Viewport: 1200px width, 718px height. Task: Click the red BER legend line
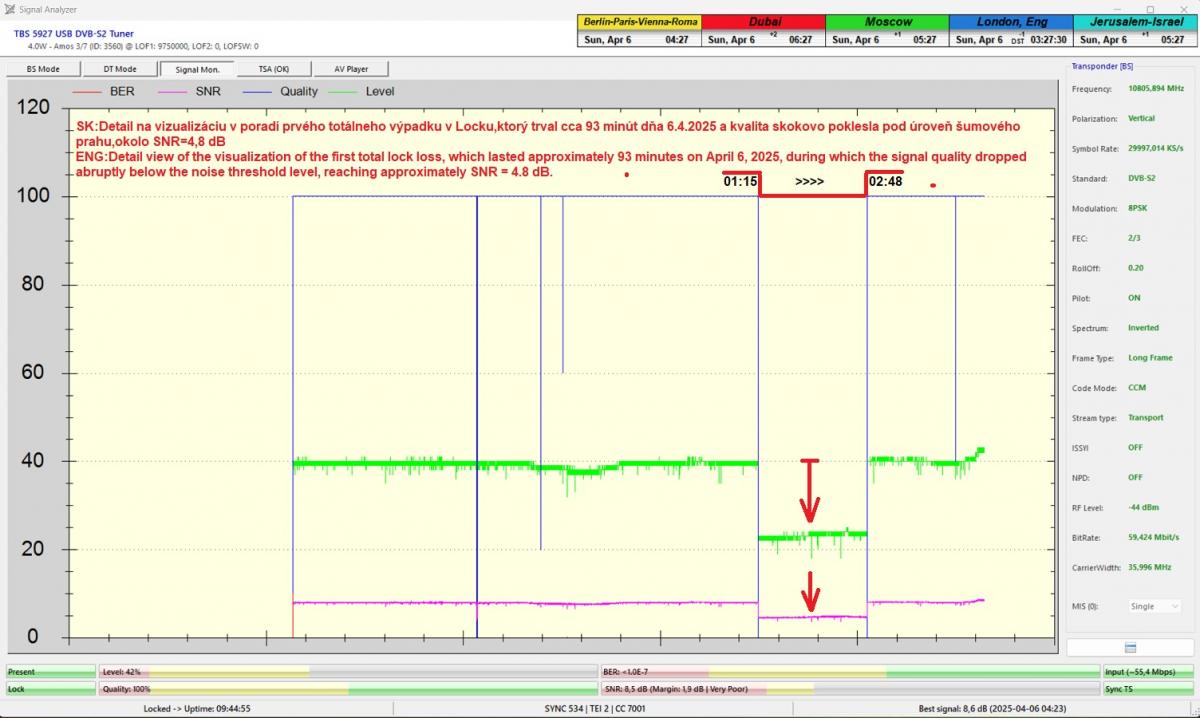[x=88, y=91]
